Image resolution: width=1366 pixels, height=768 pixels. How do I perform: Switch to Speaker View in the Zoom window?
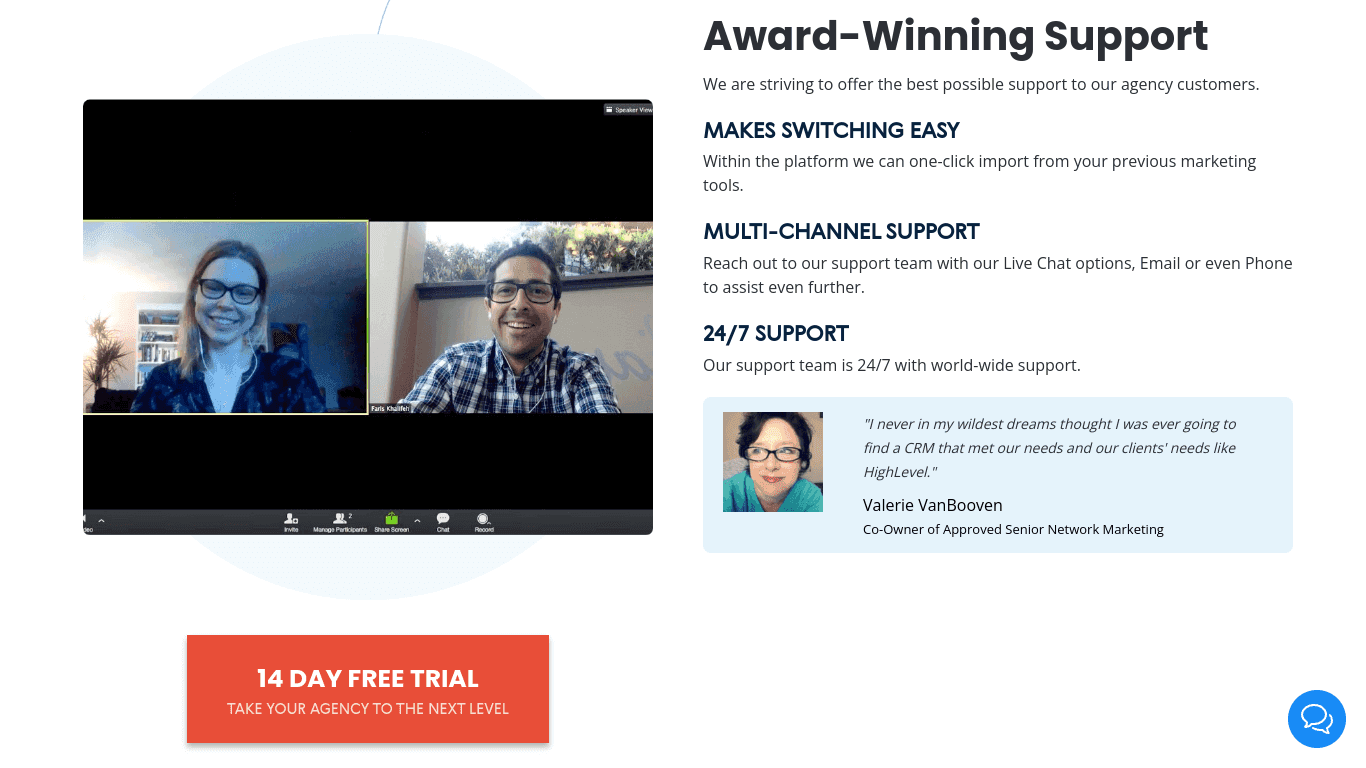(628, 109)
